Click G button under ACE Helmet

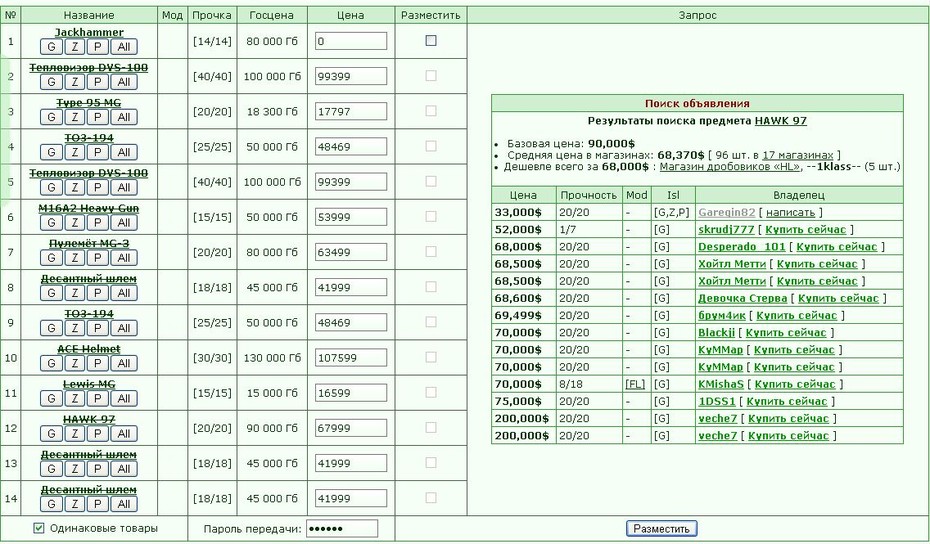click(x=52, y=363)
